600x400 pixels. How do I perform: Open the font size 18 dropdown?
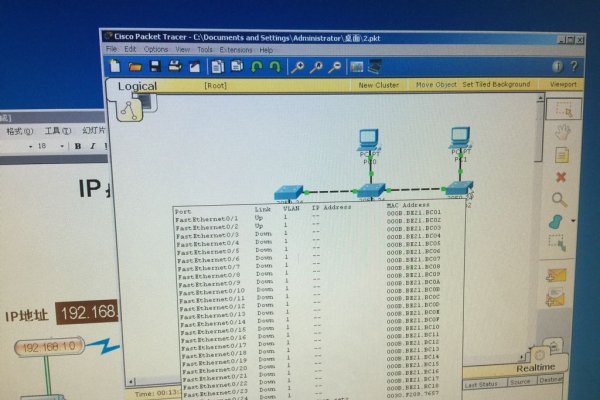(60, 146)
